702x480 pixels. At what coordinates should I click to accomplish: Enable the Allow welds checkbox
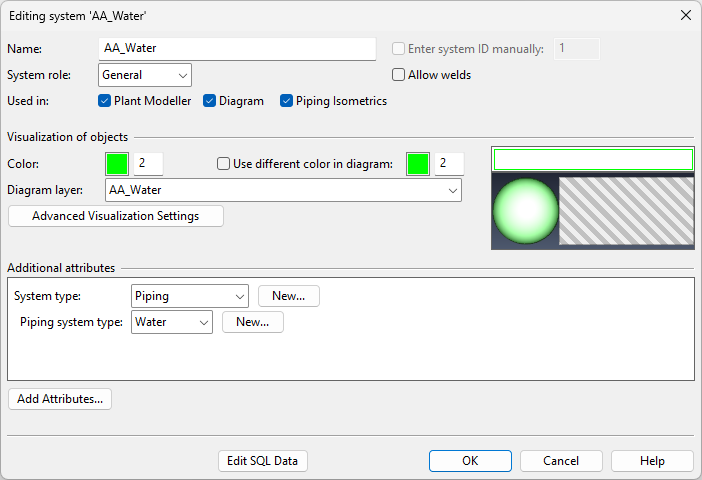tap(399, 75)
